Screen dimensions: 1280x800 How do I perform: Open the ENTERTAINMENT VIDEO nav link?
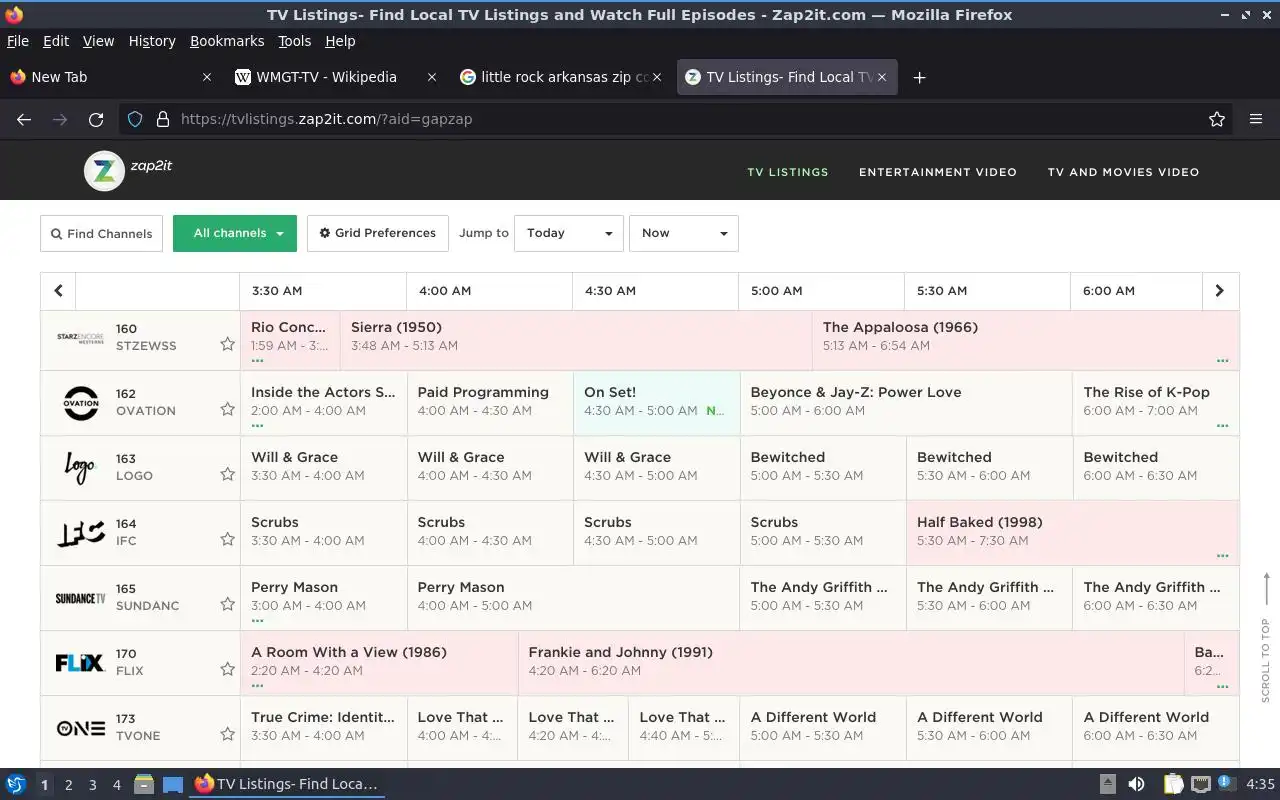pos(938,172)
